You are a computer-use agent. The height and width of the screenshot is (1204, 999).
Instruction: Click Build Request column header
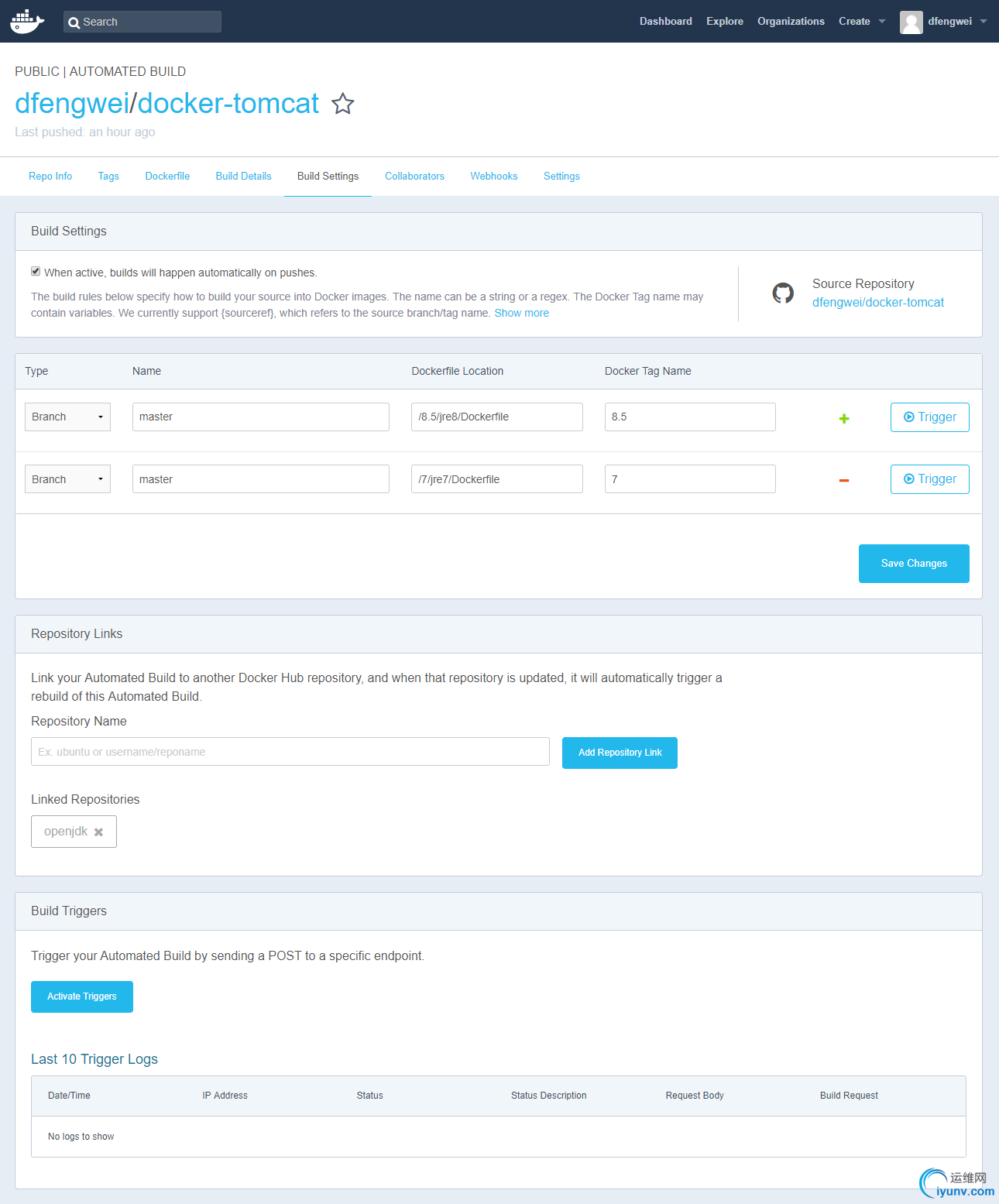(x=850, y=1096)
